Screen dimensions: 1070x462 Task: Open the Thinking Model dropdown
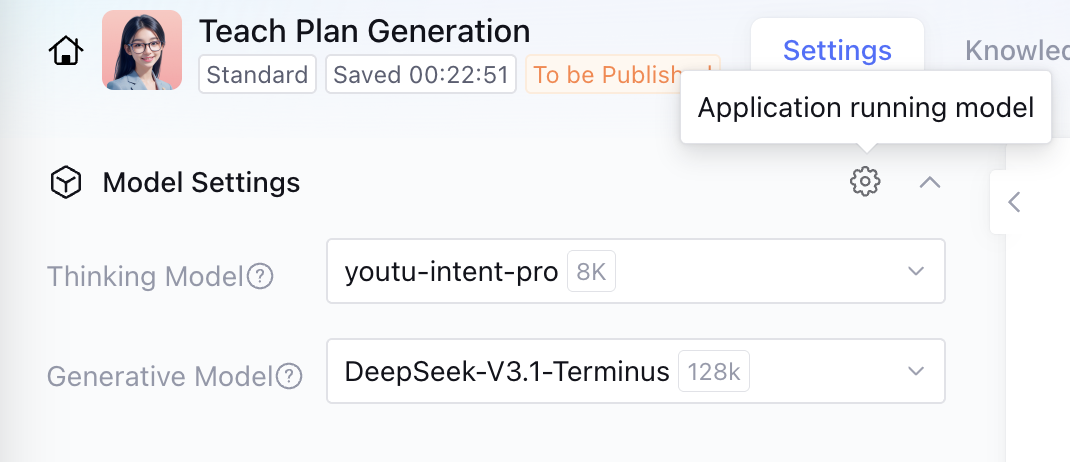(635, 271)
